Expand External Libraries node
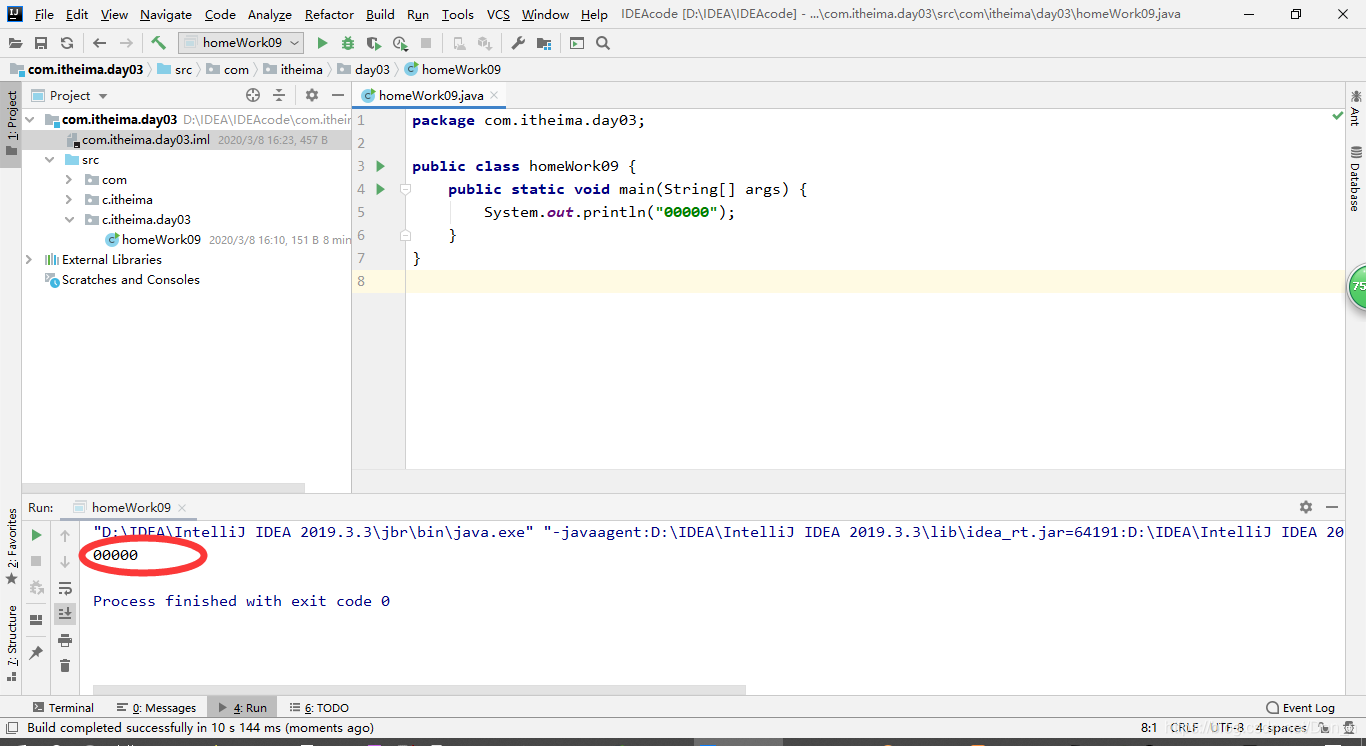Viewport: 1366px width, 746px height. click(x=30, y=260)
